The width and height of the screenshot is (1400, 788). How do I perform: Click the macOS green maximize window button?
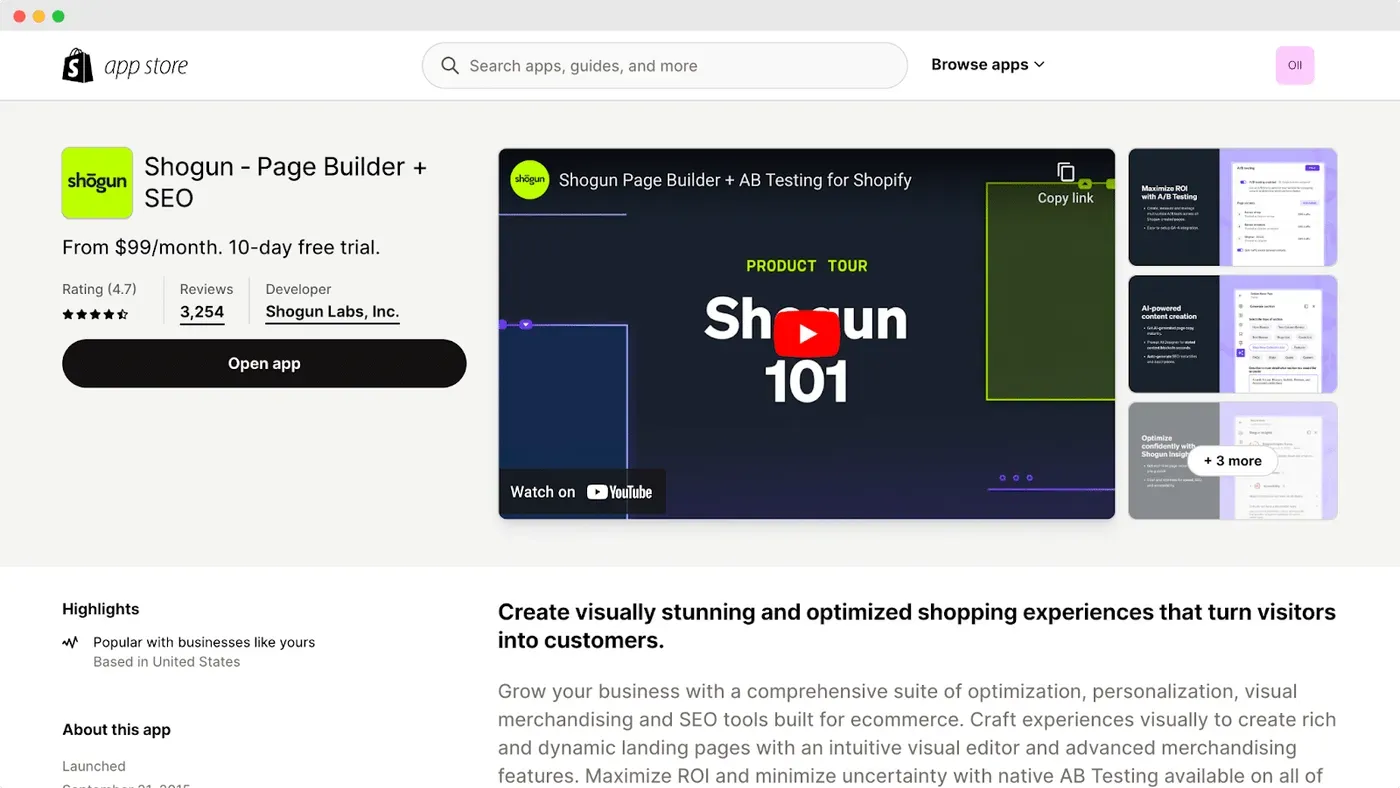[x=58, y=16]
